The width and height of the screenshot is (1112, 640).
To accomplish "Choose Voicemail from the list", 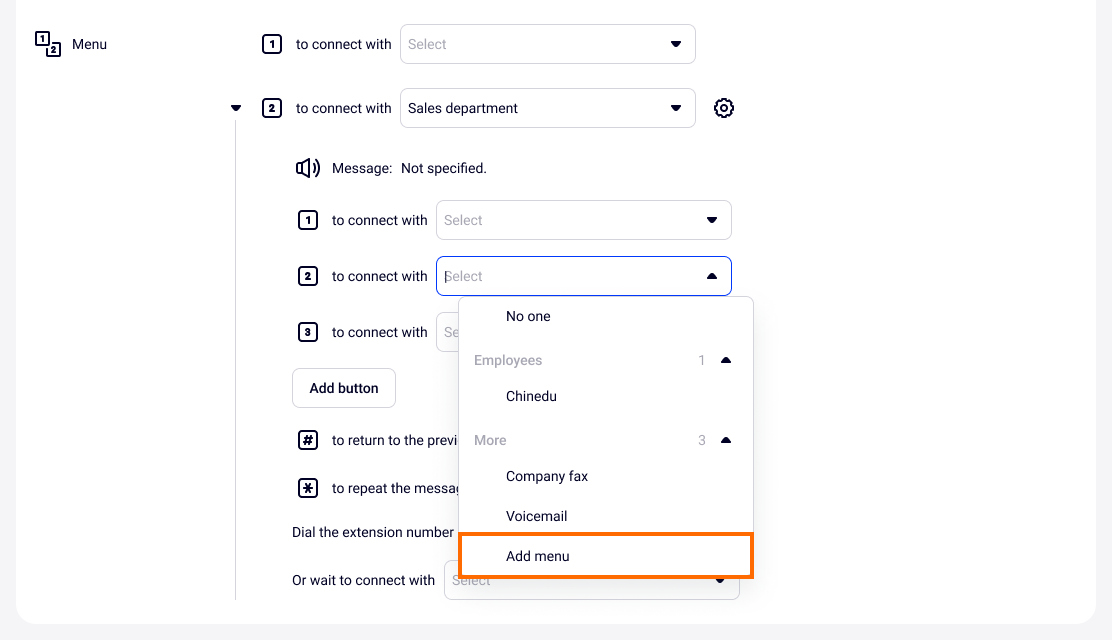I will [x=536, y=516].
